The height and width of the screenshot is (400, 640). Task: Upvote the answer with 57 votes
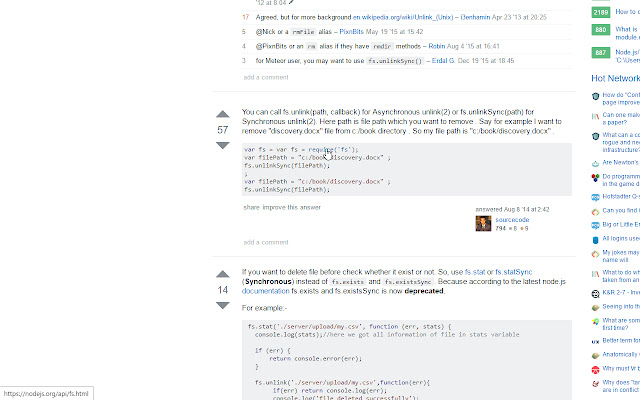click(223, 113)
